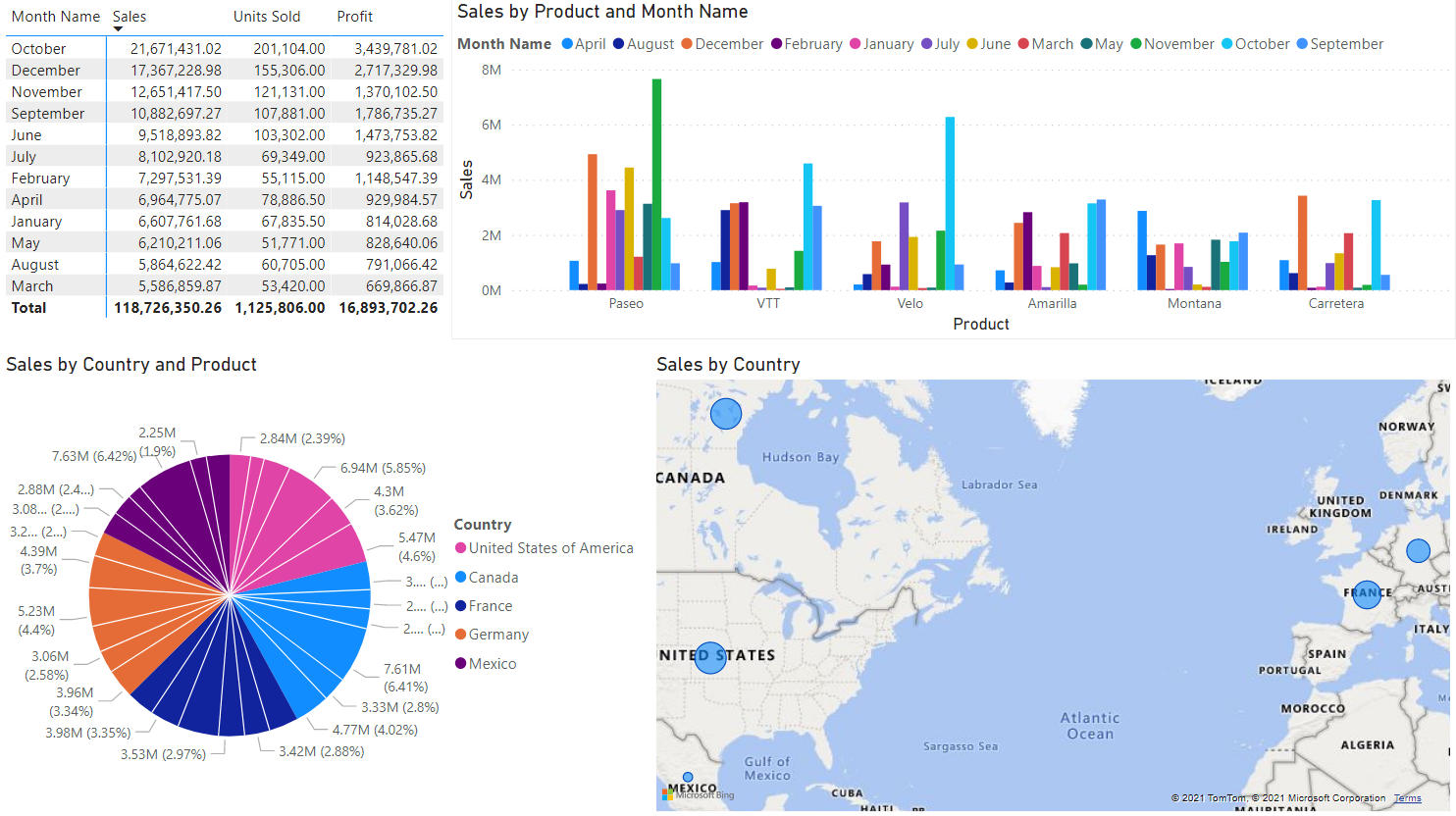Click the France bubble on the map
This screenshot has height=816, width=1456.
[1367, 594]
